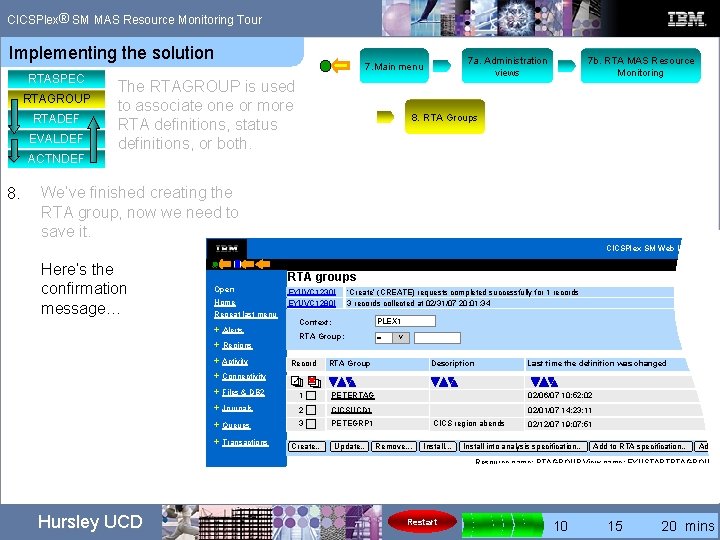
Task: Open the second RTA group link
Action: tap(351, 410)
